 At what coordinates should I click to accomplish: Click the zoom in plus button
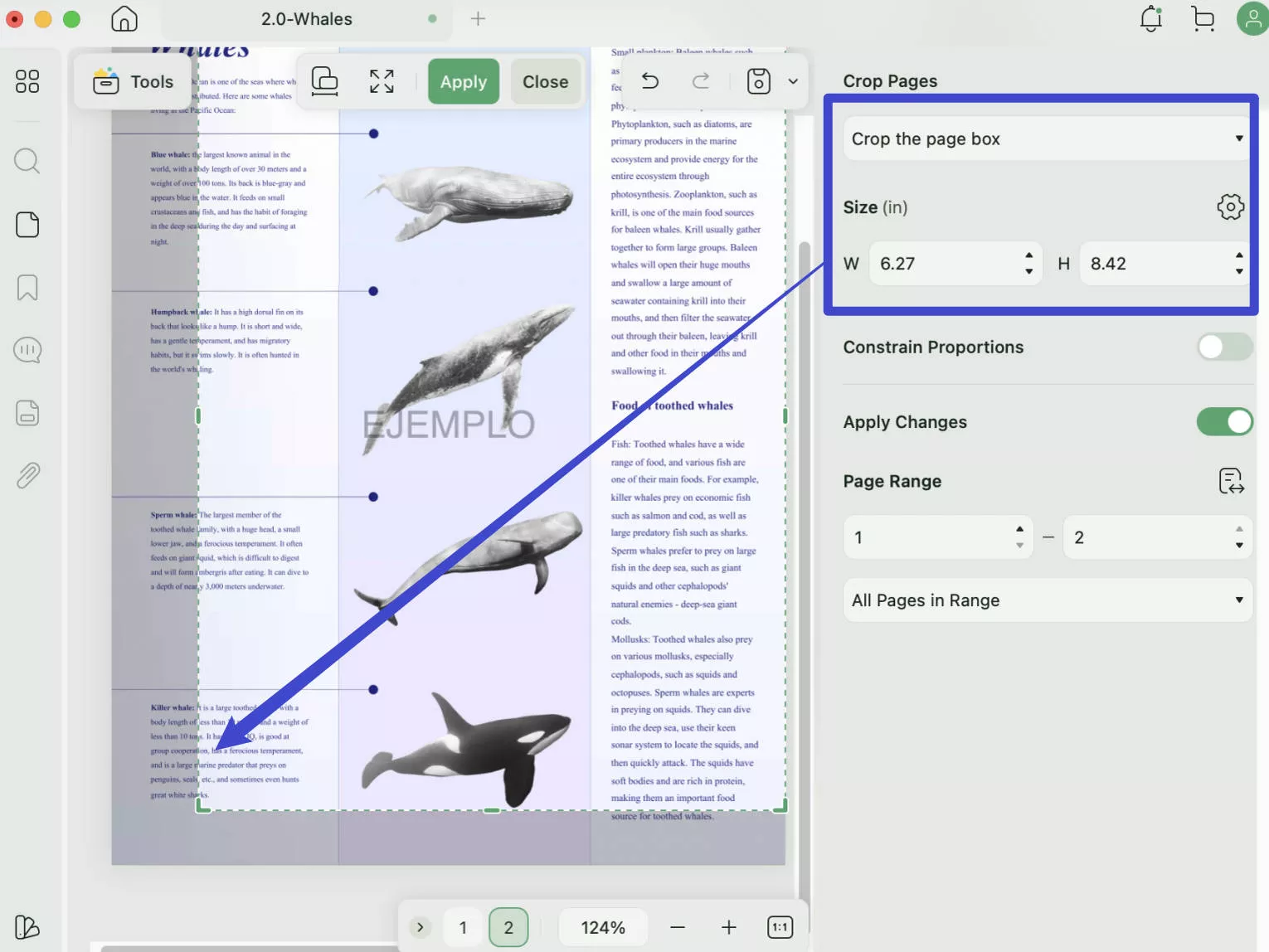728,927
